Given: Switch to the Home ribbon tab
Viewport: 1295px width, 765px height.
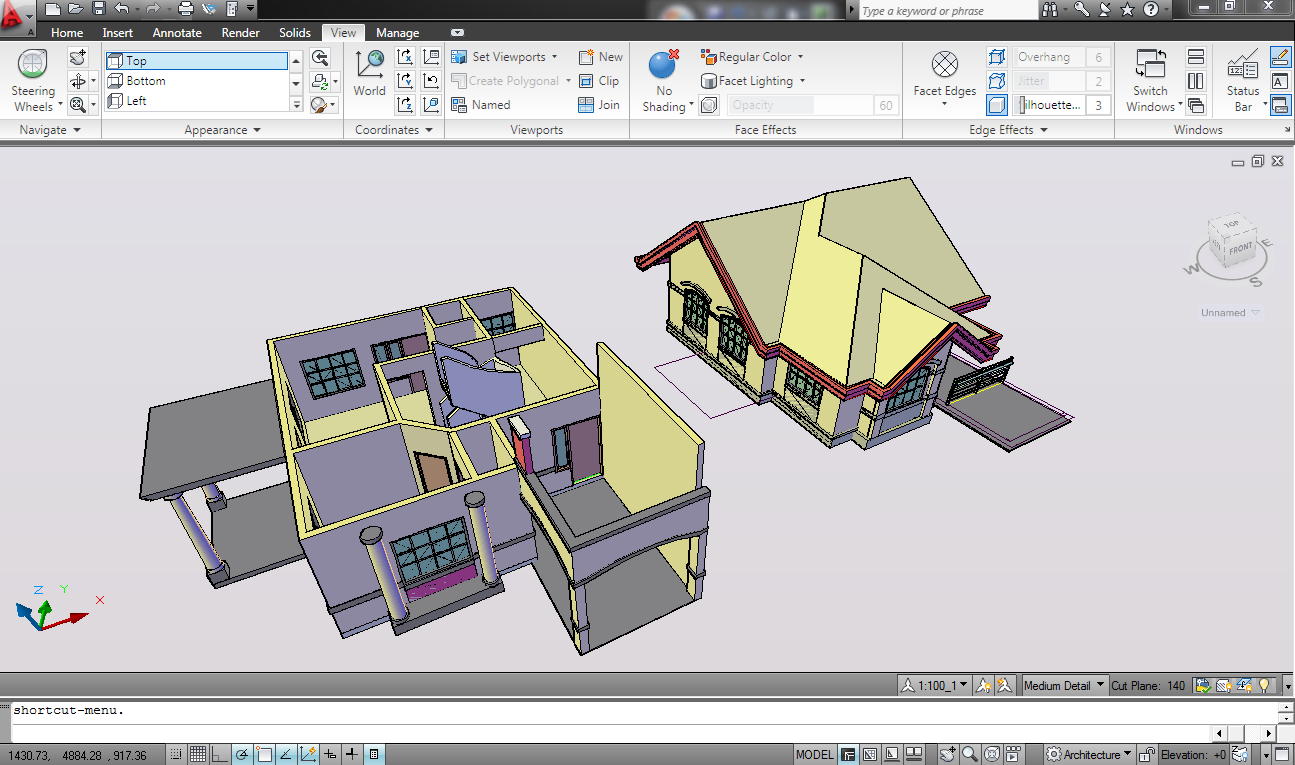Looking at the screenshot, I should (67, 33).
